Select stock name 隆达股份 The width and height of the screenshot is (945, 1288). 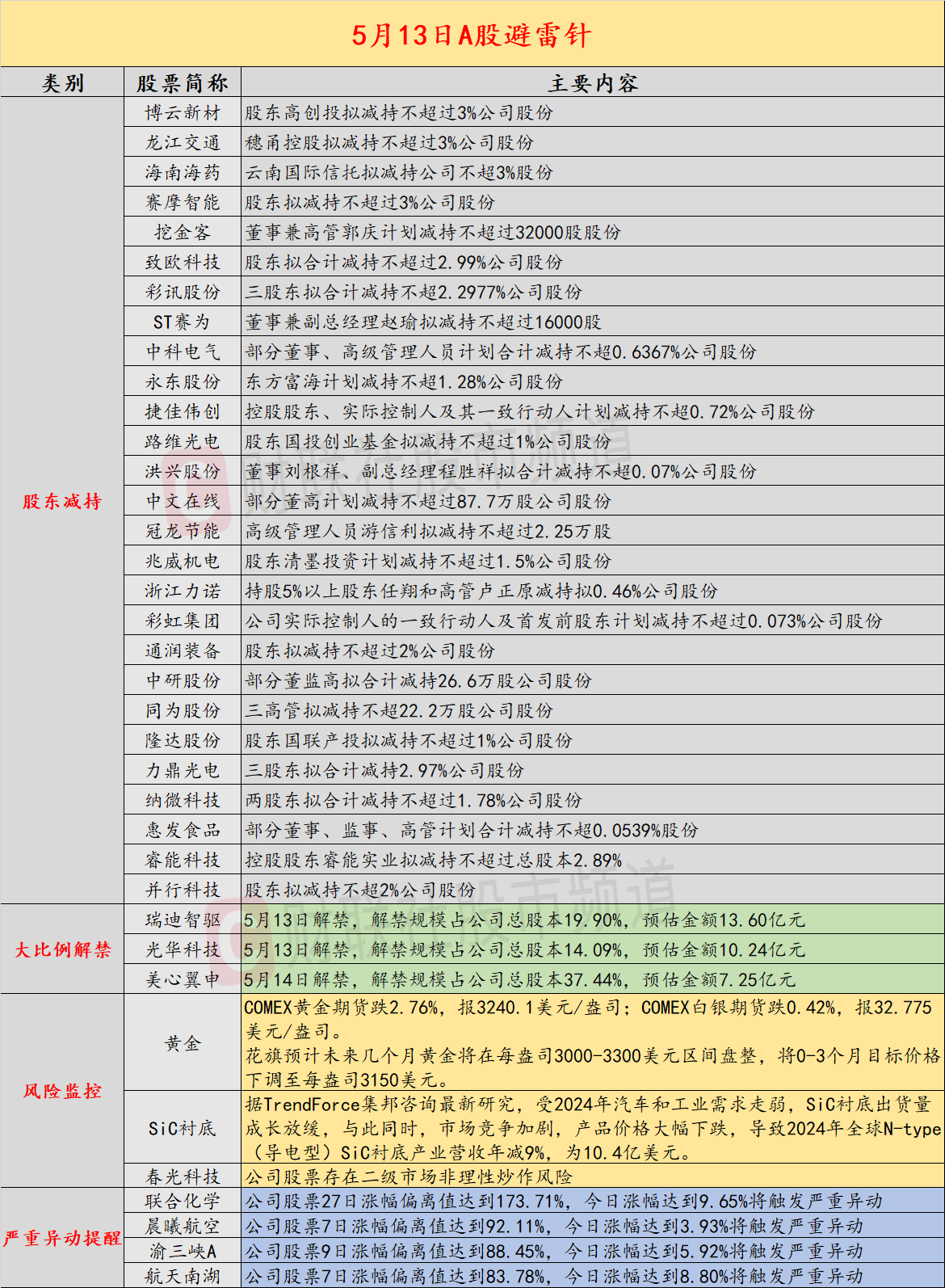point(183,740)
